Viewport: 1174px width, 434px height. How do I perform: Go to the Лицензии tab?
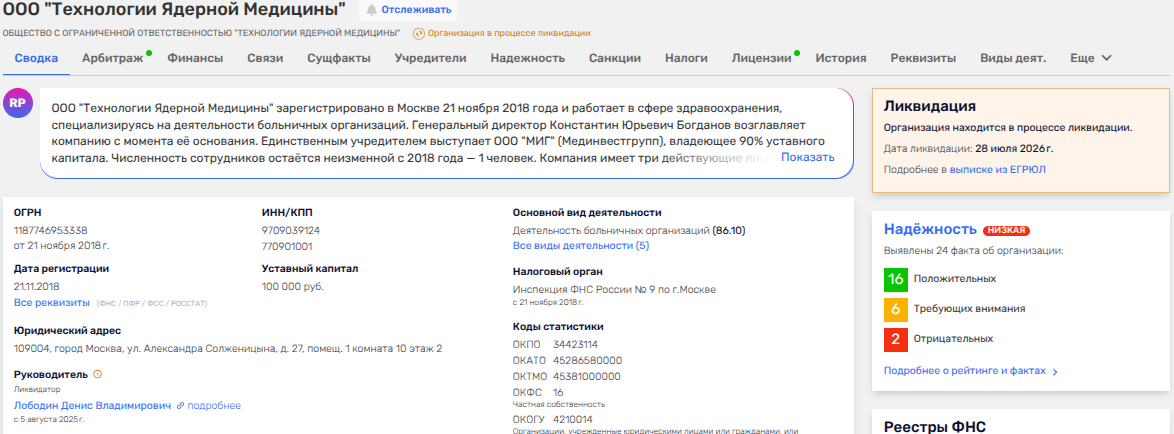pos(761,58)
